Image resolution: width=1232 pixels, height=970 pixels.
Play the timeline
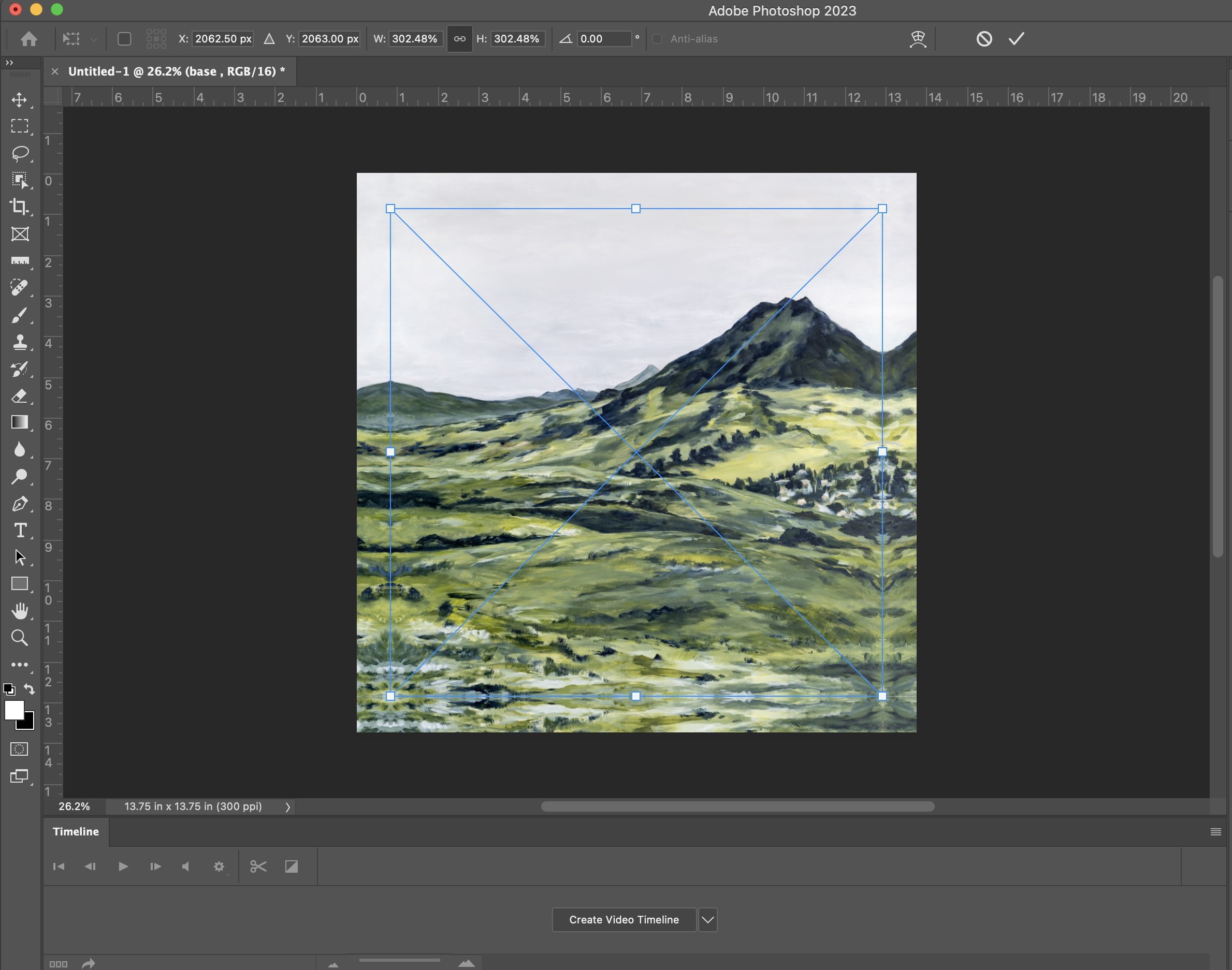pyautogui.click(x=123, y=866)
